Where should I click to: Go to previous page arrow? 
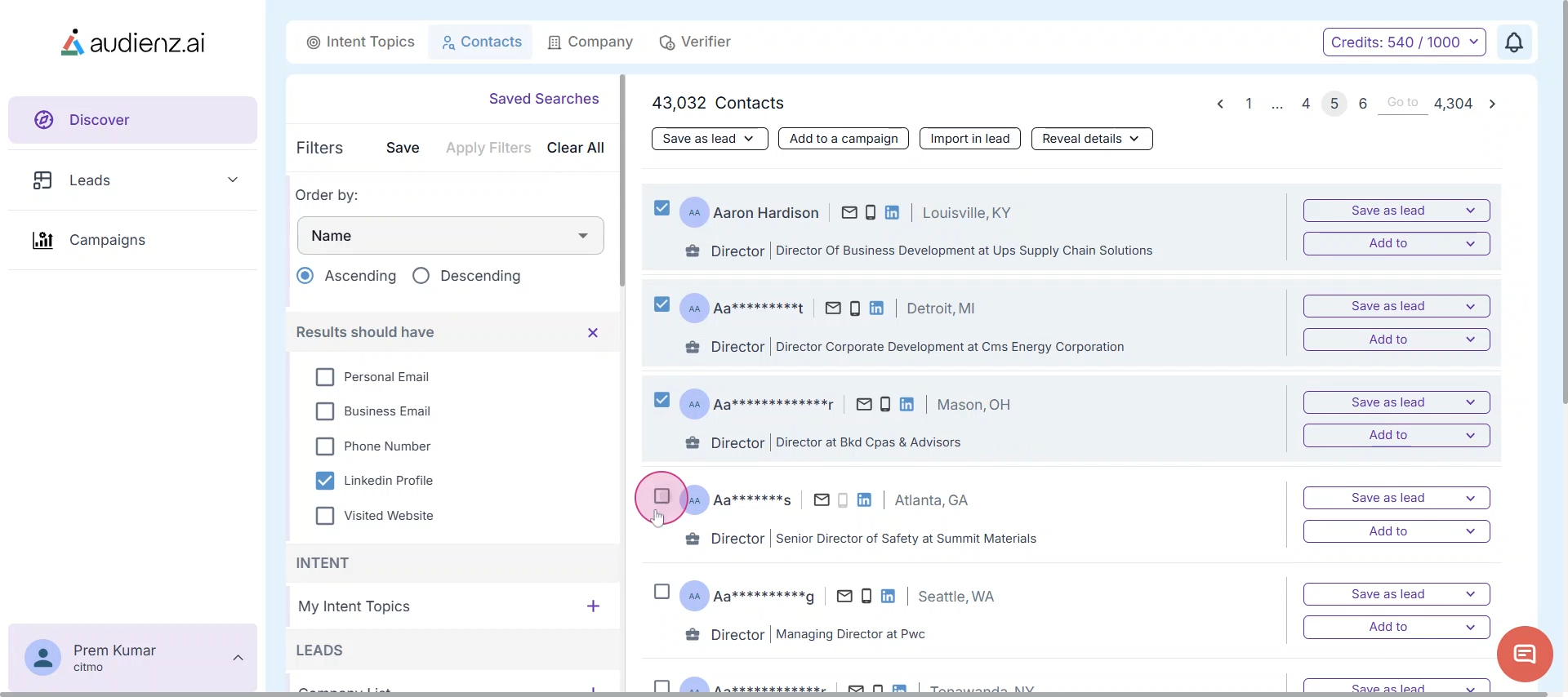click(1220, 104)
